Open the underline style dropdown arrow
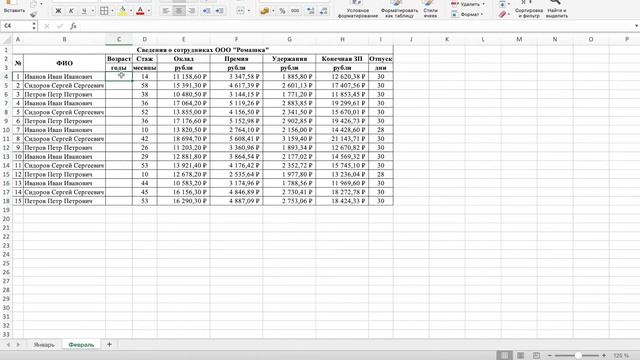The height and width of the screenshot is (360, 640). coord(92,11)
